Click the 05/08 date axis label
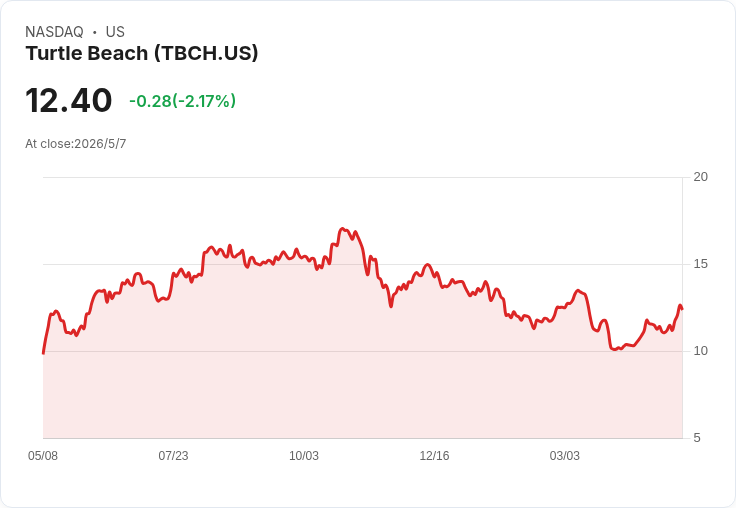Image resolution: width=736 pixels, height=508 pixels. [x=43, y=455]
